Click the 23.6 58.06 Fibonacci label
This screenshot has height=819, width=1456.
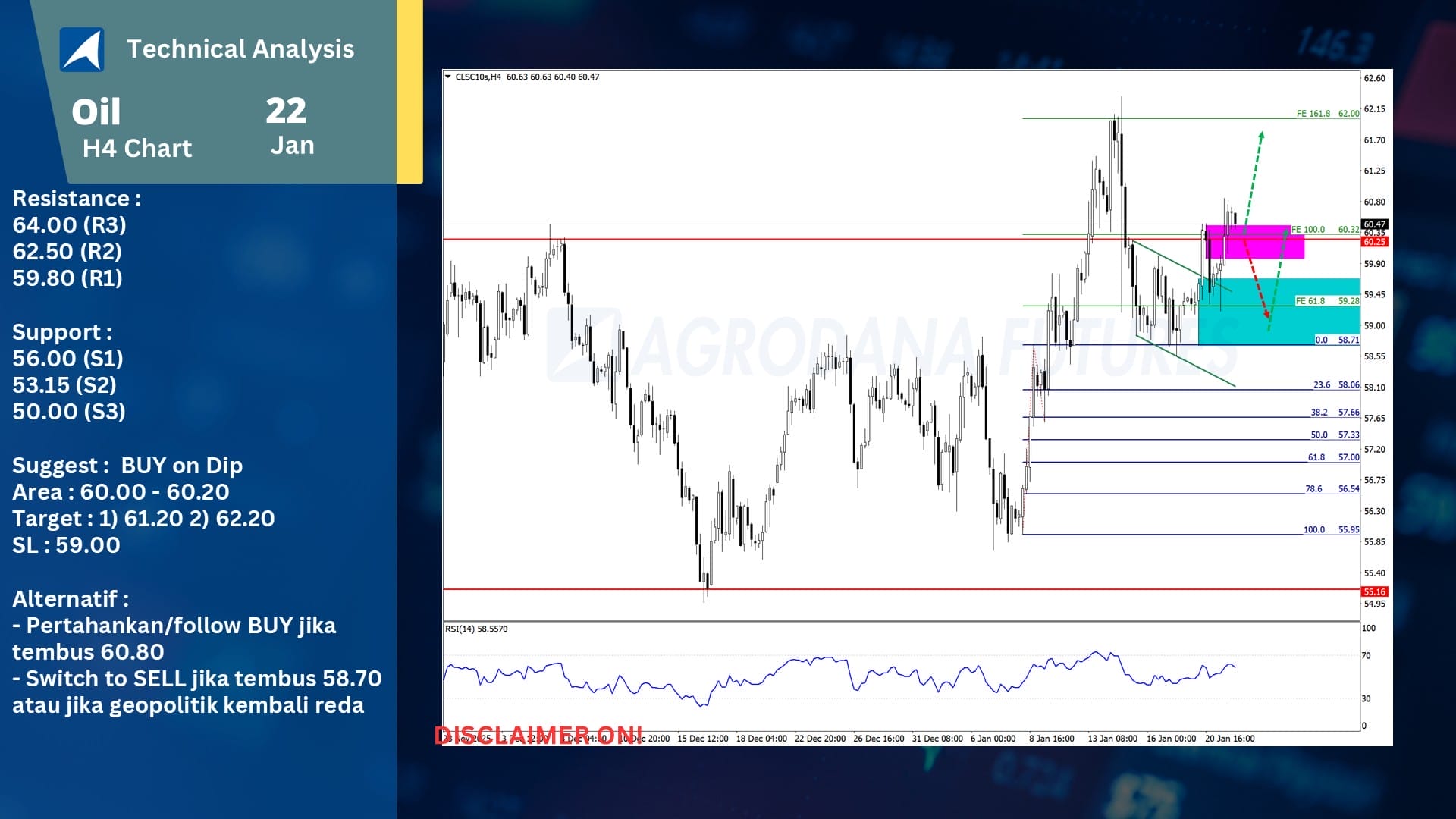pyautogui.click(x=1335, y=385)
